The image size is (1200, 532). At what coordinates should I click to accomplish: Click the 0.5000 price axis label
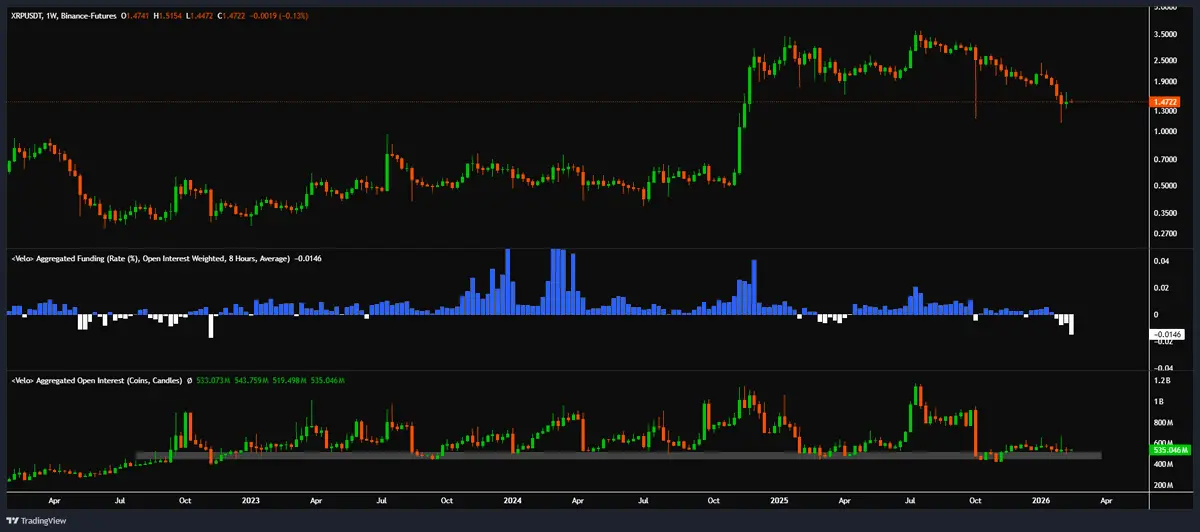pos(1165,187)
